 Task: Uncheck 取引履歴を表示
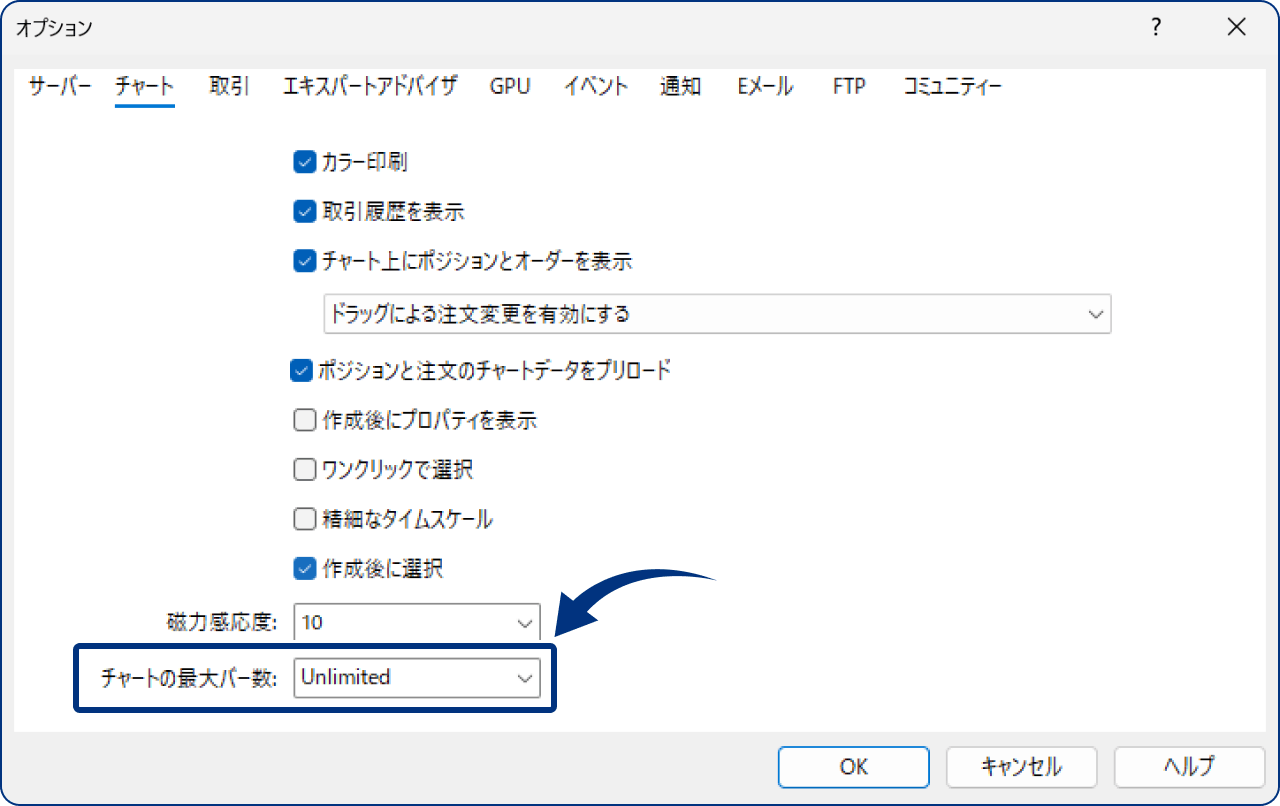pyautogui.click(x=303, y=211)
